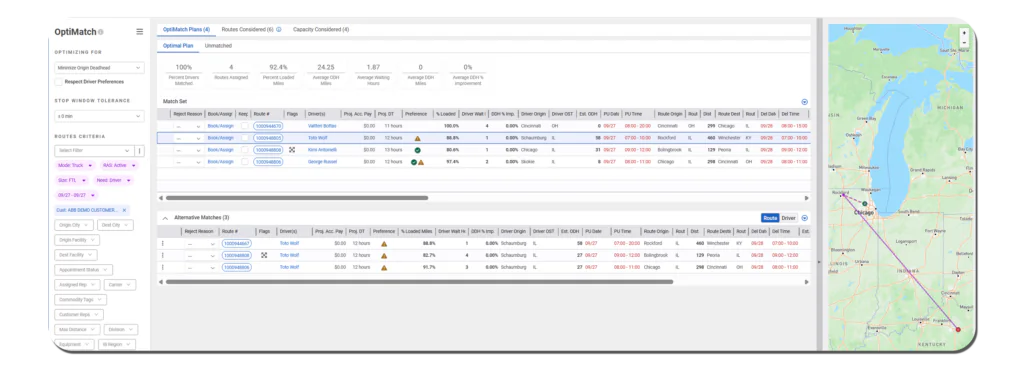This screenshot has width=1024, height=368.
Task: Click Book/Assign for route 1000944670
Action: 220,126
